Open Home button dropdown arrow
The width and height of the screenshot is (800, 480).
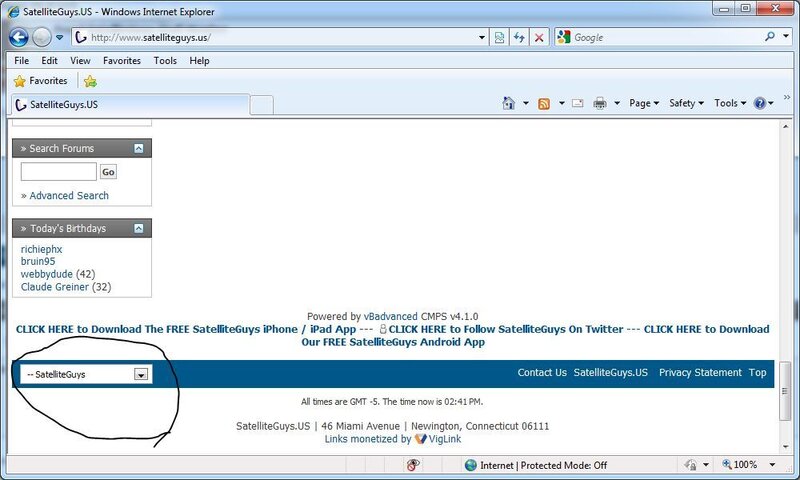click(526, 103)
